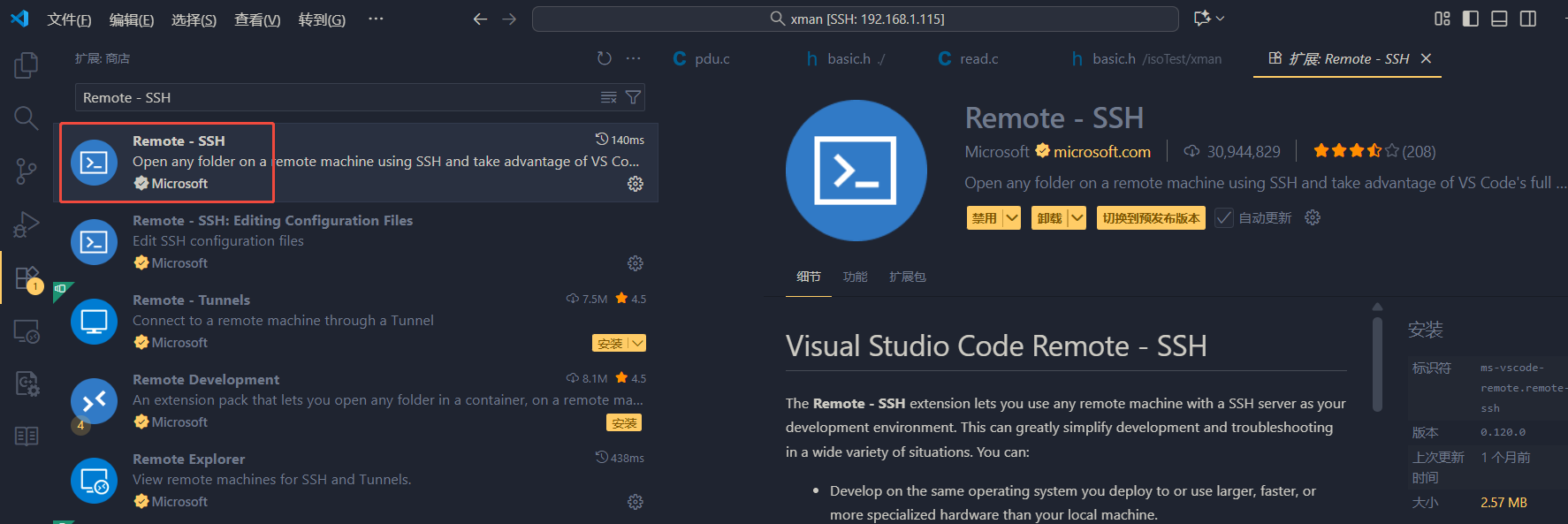
Task: Open the Search view in activity bar
Action: (x=27, y=118)
